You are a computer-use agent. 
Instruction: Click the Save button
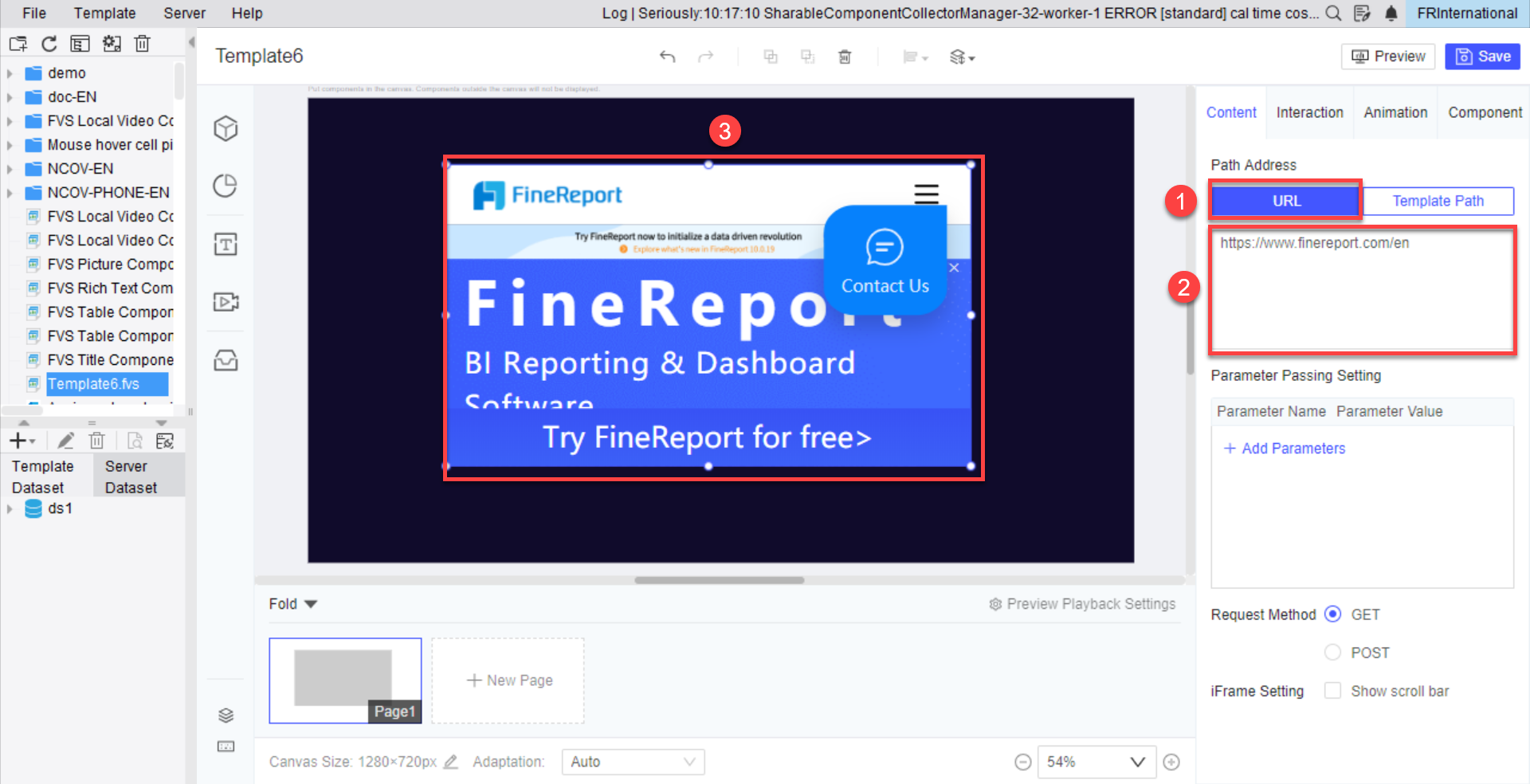pyautogui.click(x=1482, y=56)
